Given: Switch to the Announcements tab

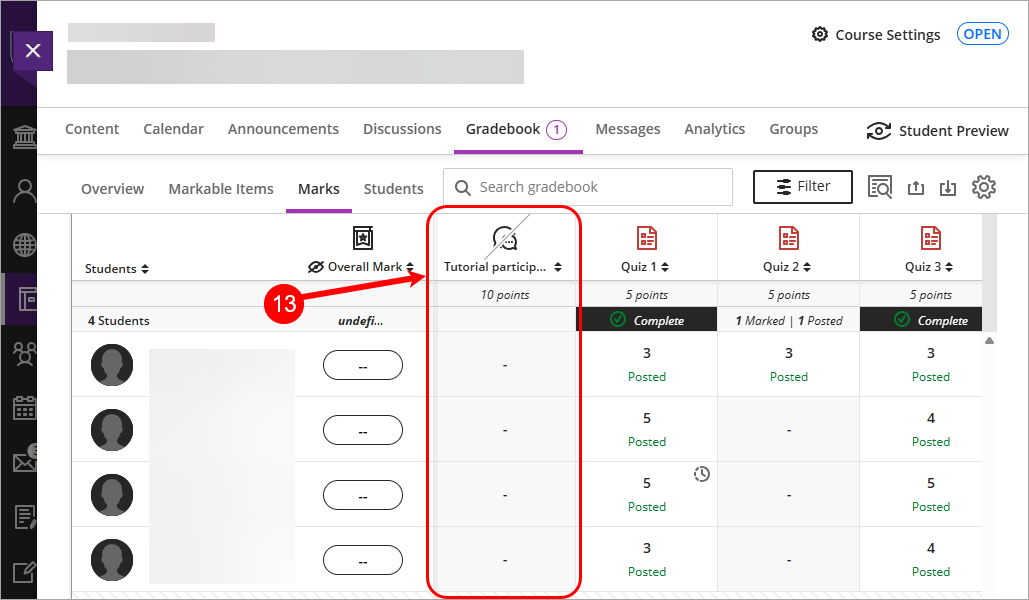Looking at the screenshot, I should pos(284,129).
